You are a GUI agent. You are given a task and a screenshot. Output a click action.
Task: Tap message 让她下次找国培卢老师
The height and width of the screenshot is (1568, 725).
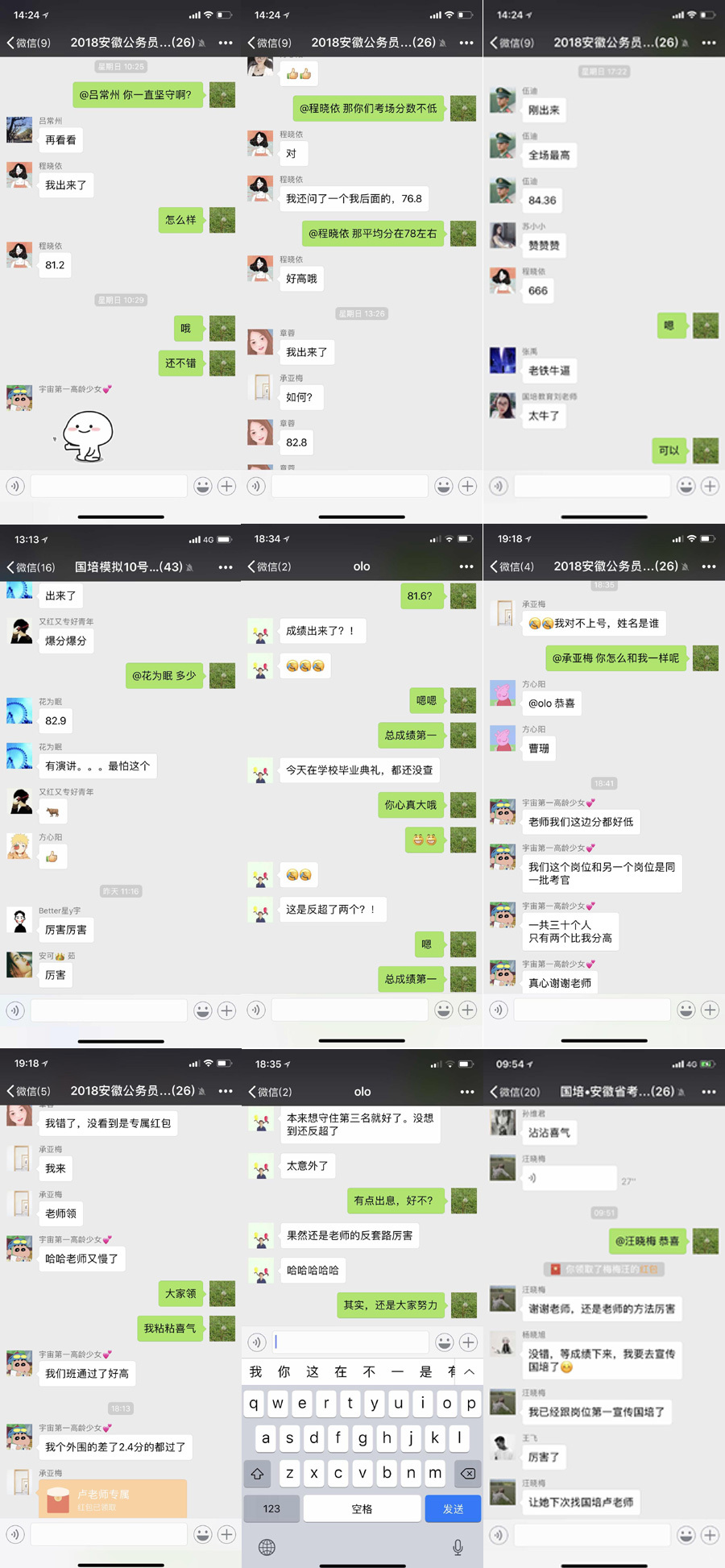(x=581, y=1502)
